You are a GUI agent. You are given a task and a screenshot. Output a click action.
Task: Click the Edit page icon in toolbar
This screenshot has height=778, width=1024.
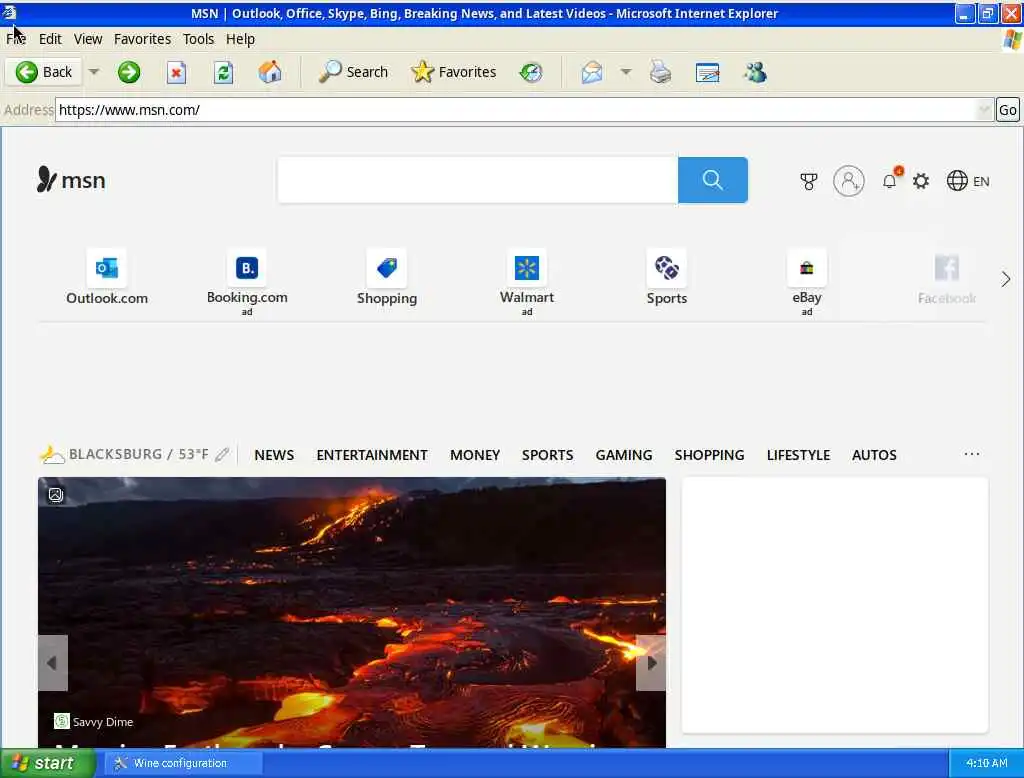[707, 73]
